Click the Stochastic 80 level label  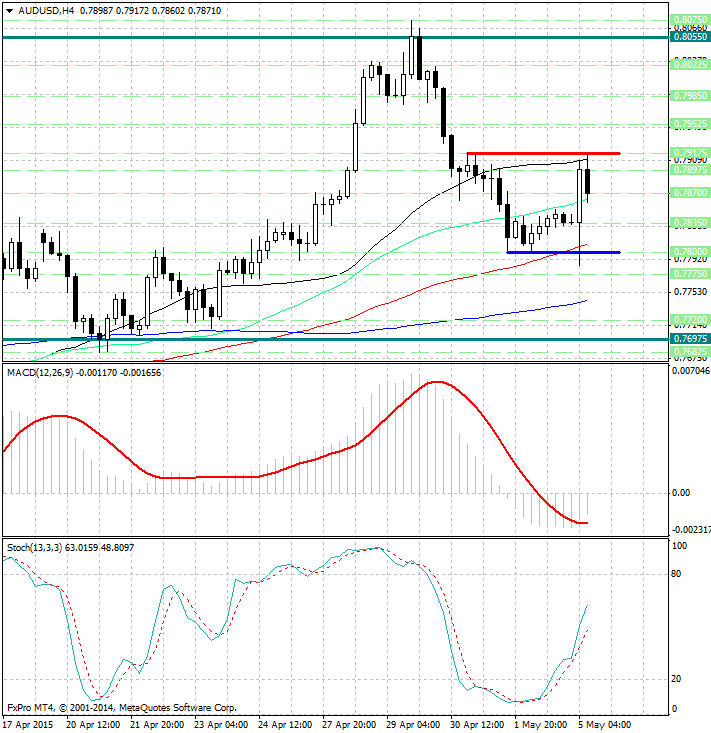(677, 574)
